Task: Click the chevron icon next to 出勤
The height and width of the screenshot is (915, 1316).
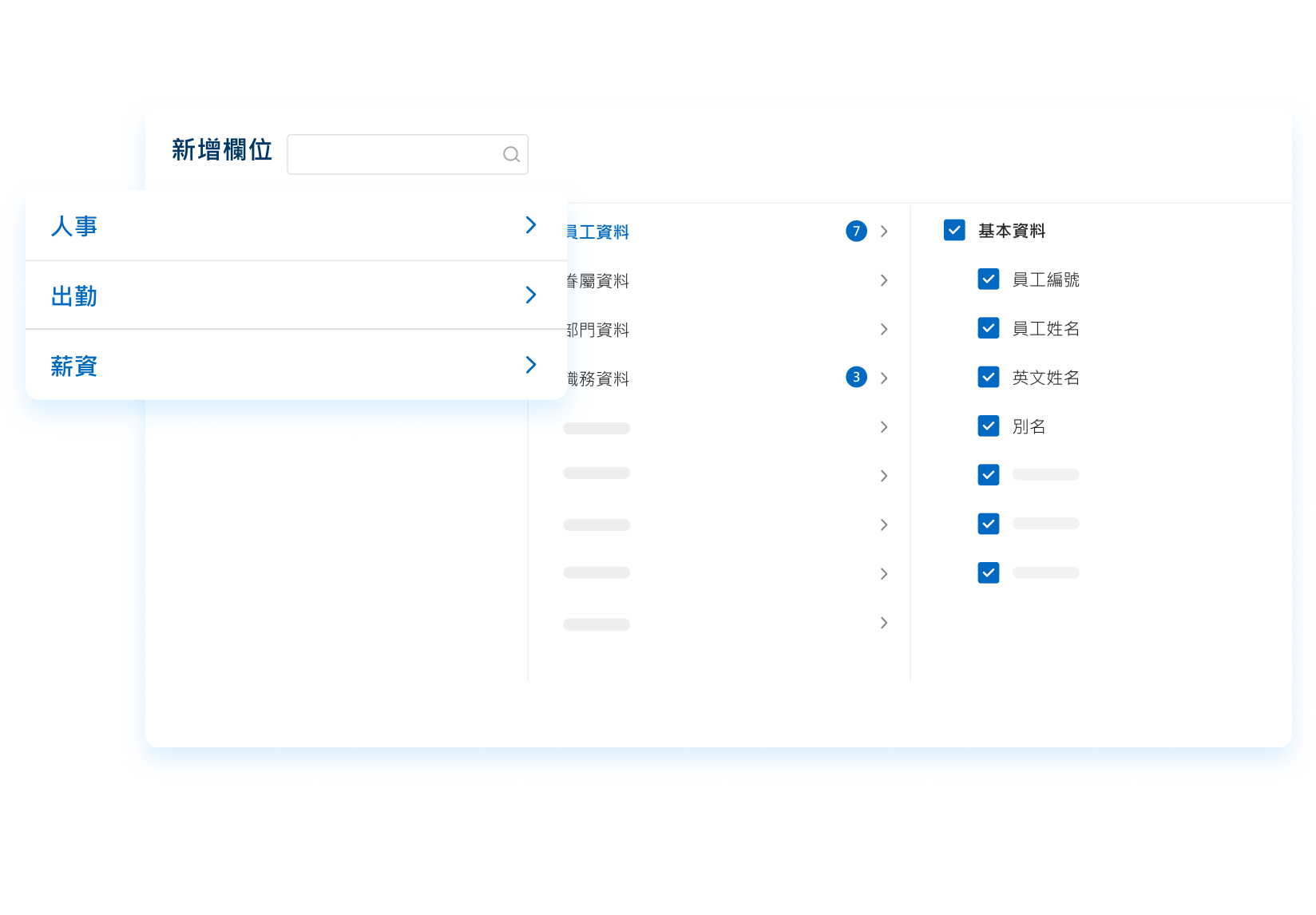Action: pyautogui.click(x=530, y=295)
